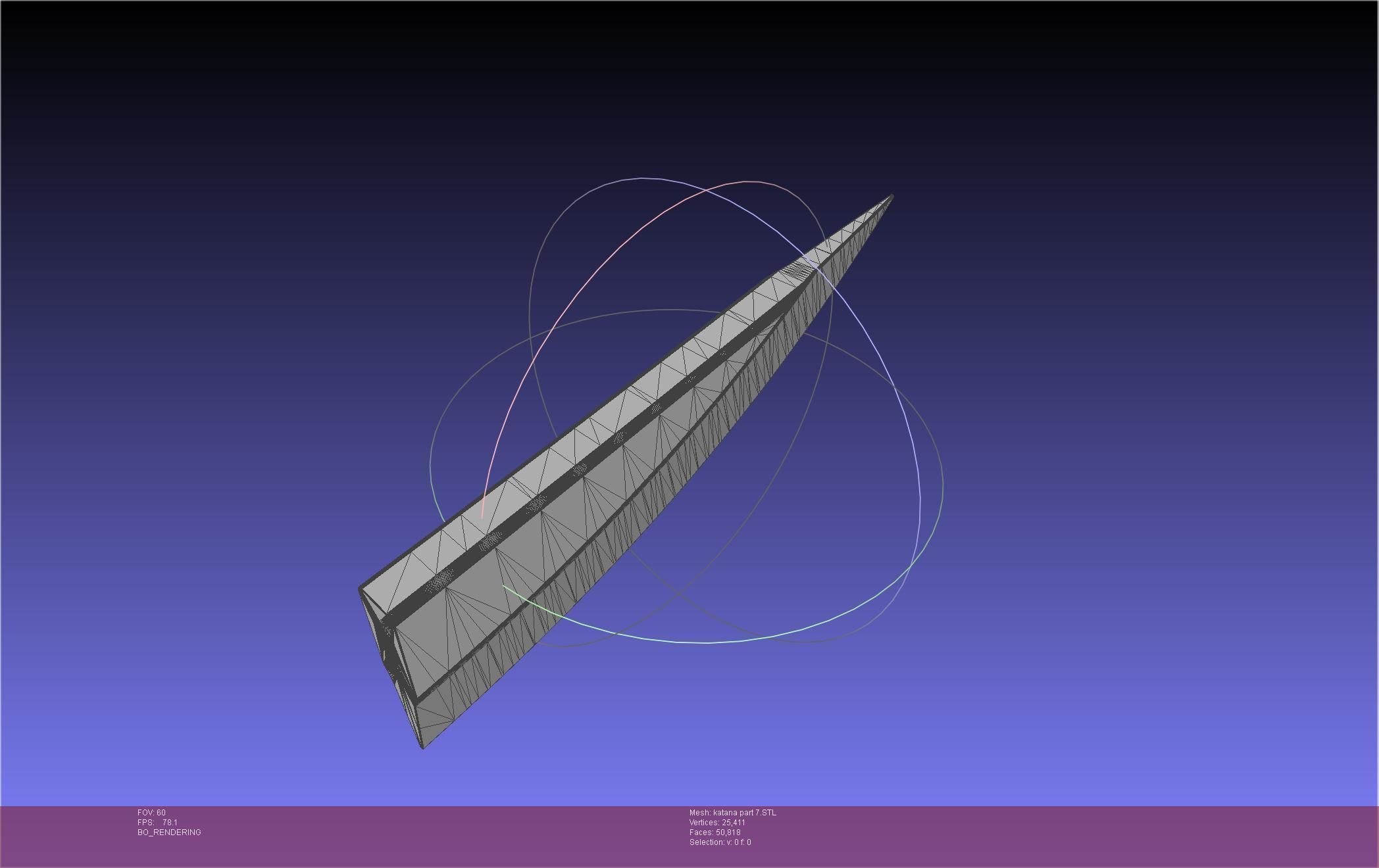
Task: Click the Selection: v: 0 f: 0 text
Action: click(x=720, y=842)
